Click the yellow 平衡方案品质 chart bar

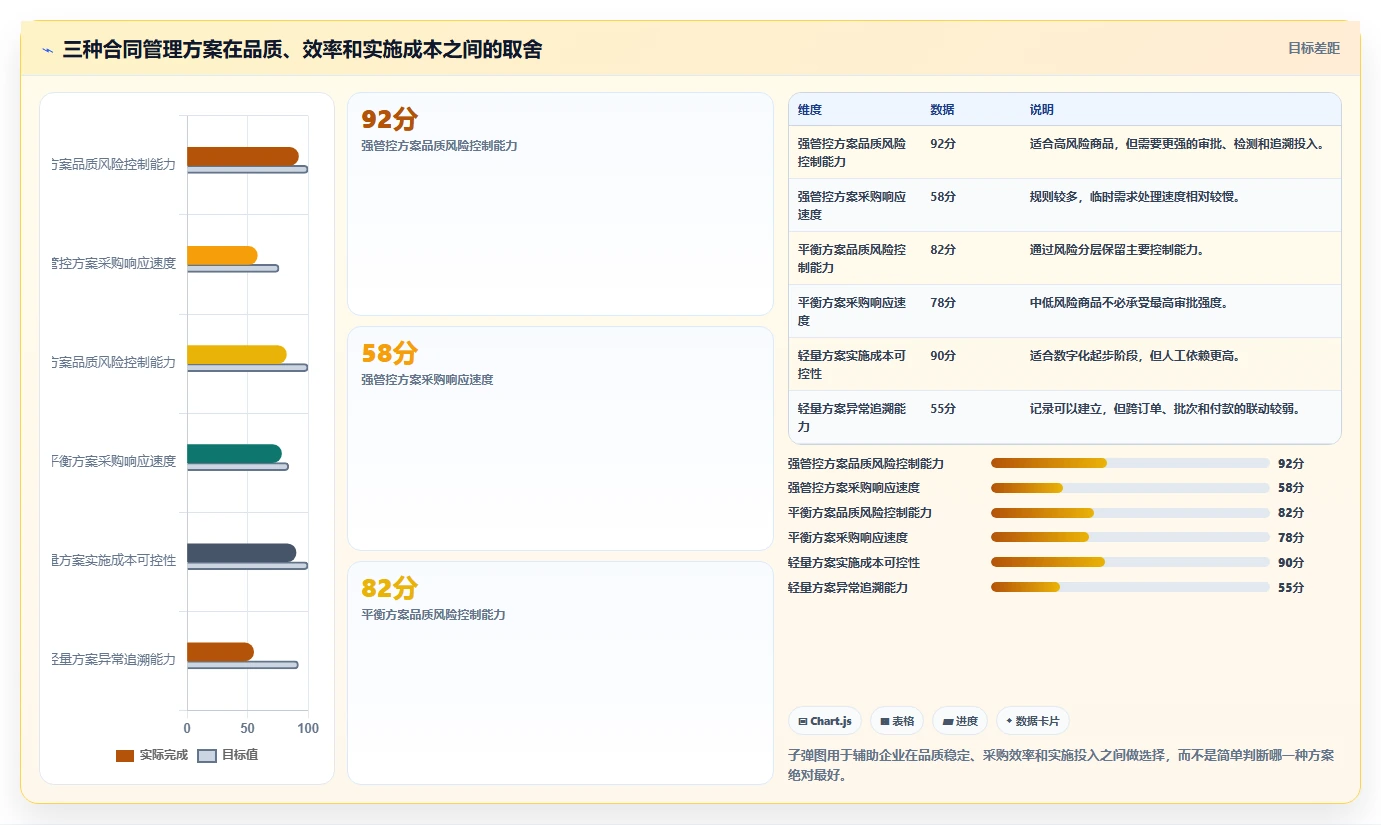coord(237,354)
